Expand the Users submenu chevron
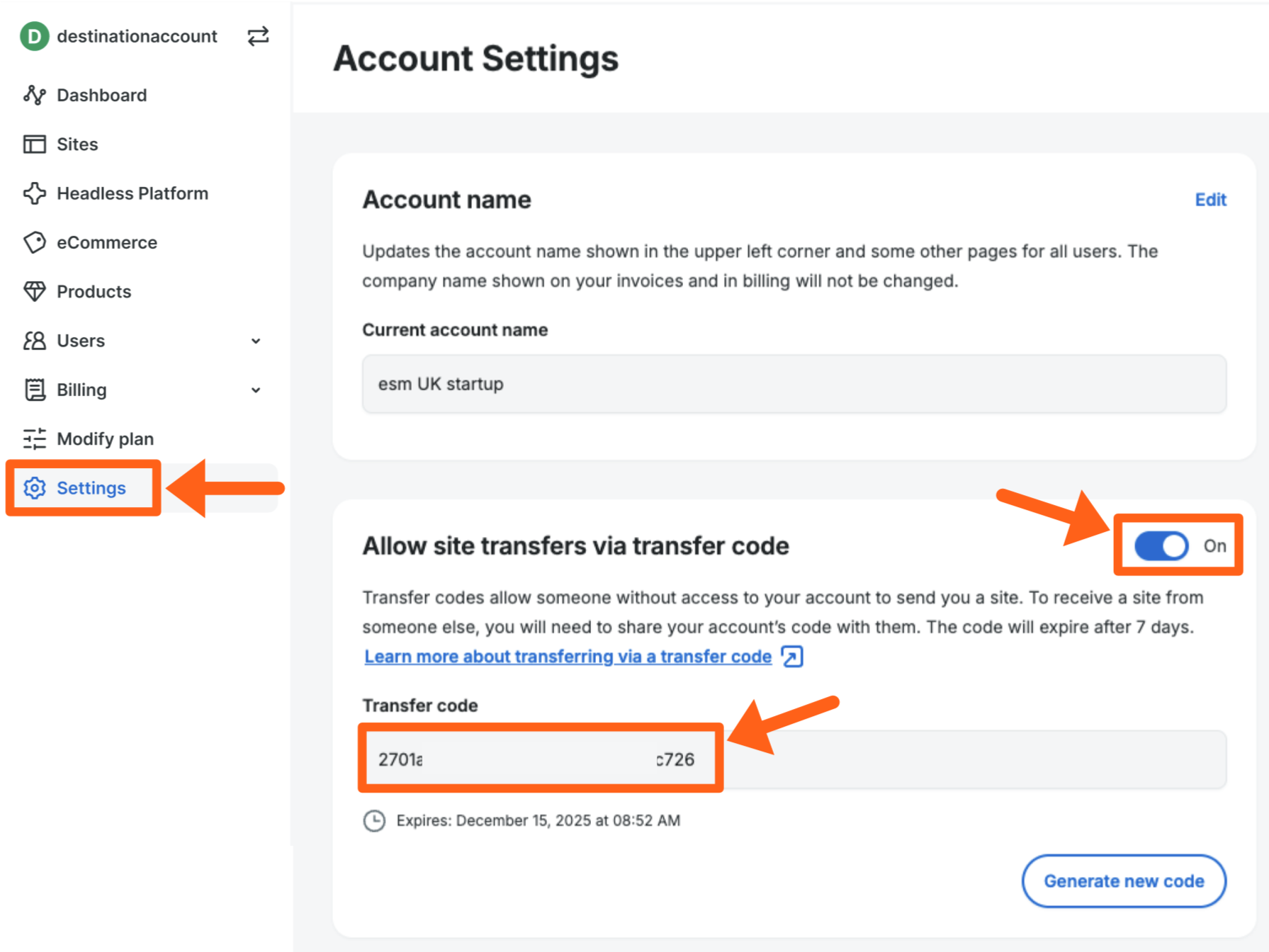The image size is (1269, 952). coord(256,341)
